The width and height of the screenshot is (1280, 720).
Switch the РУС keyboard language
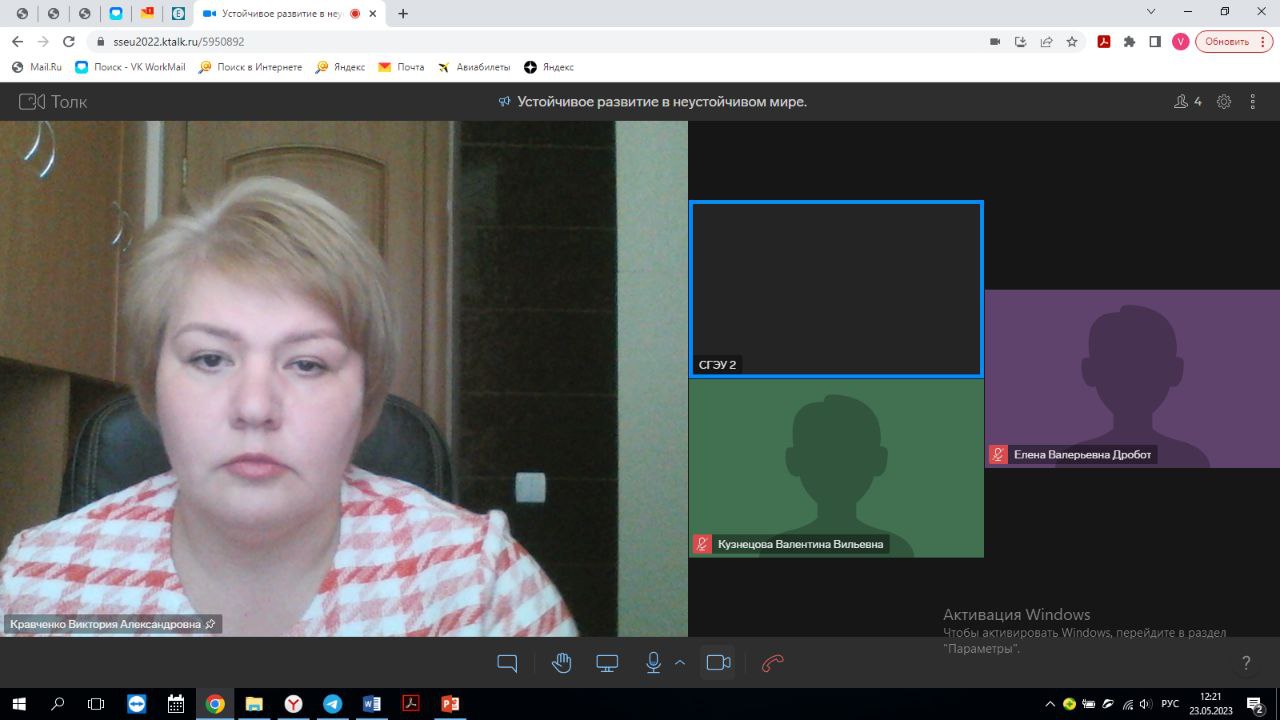coord(1170,704)
